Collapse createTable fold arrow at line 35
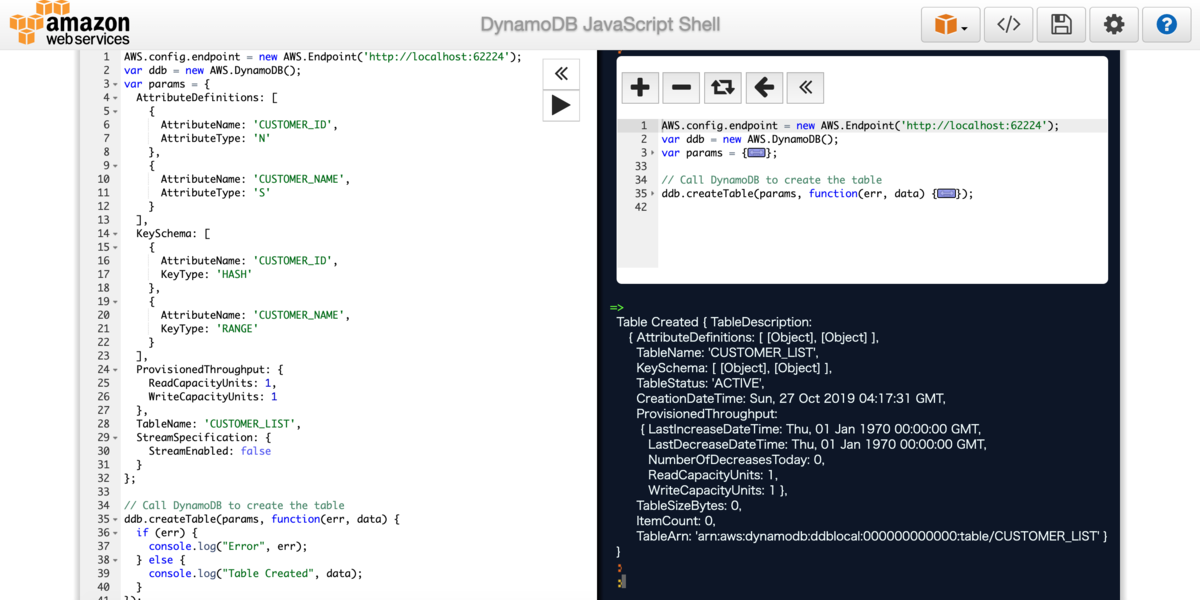The image size is (1200, 600). point(116,519)
